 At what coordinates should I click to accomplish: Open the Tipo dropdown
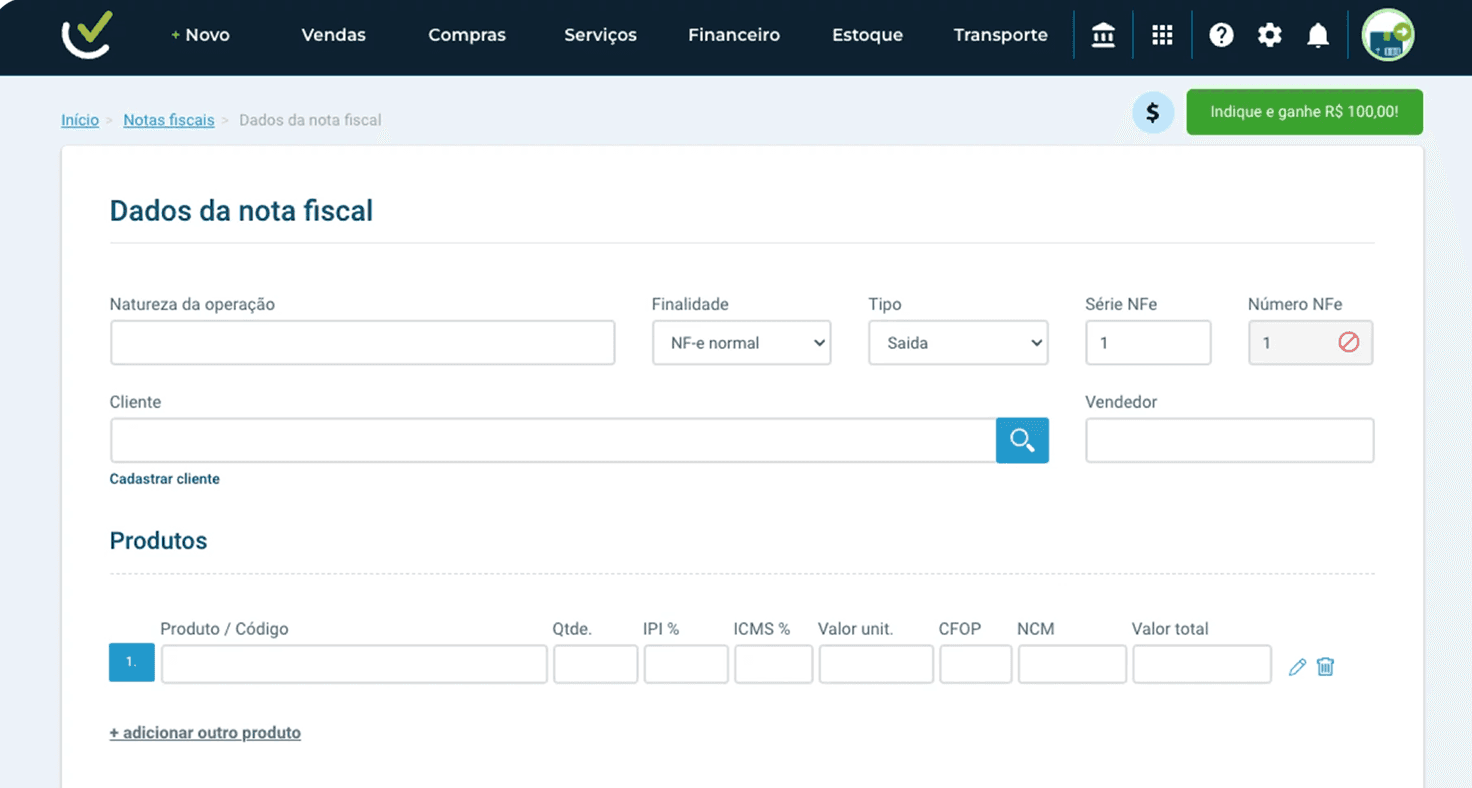[x=958, y=343]
